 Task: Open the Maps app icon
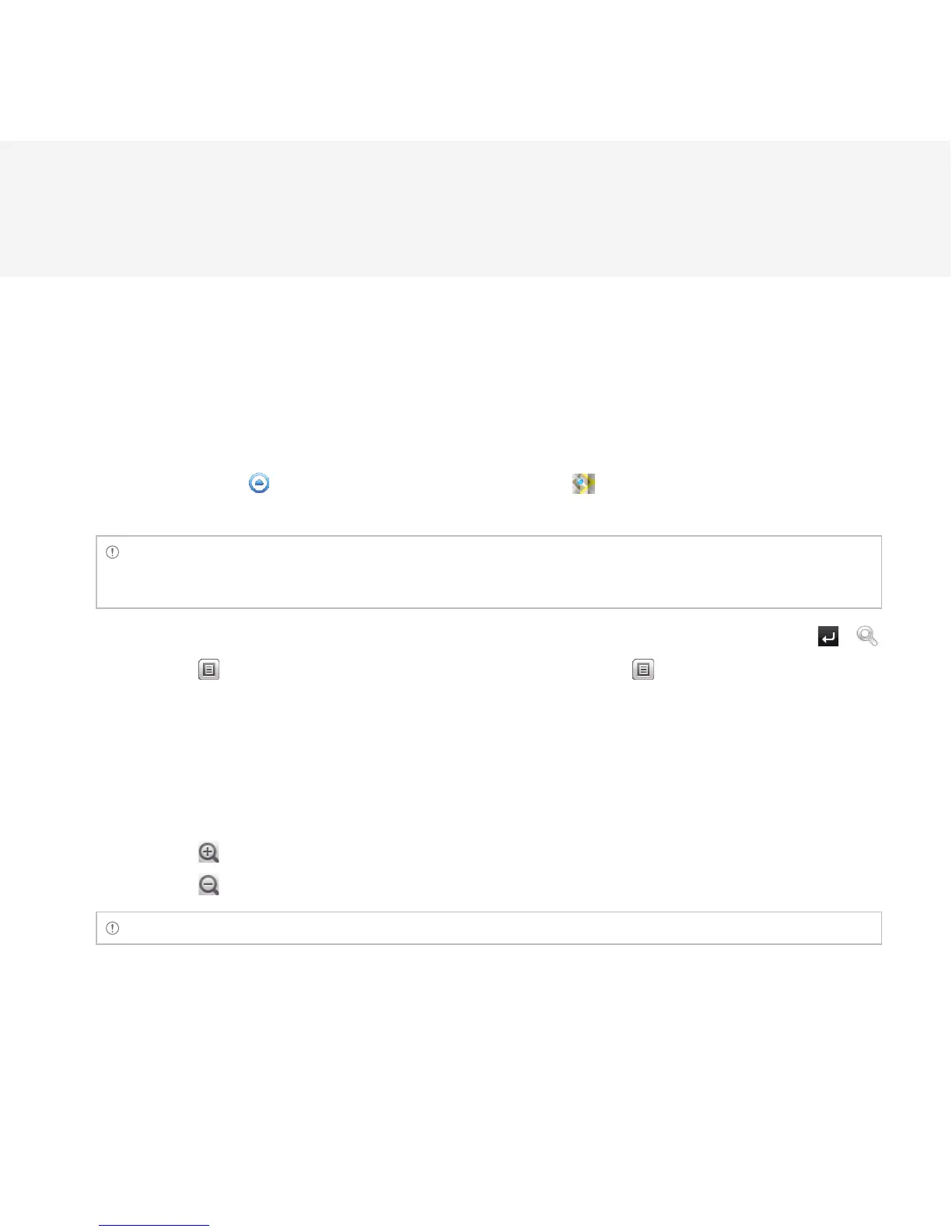(583, 484)
